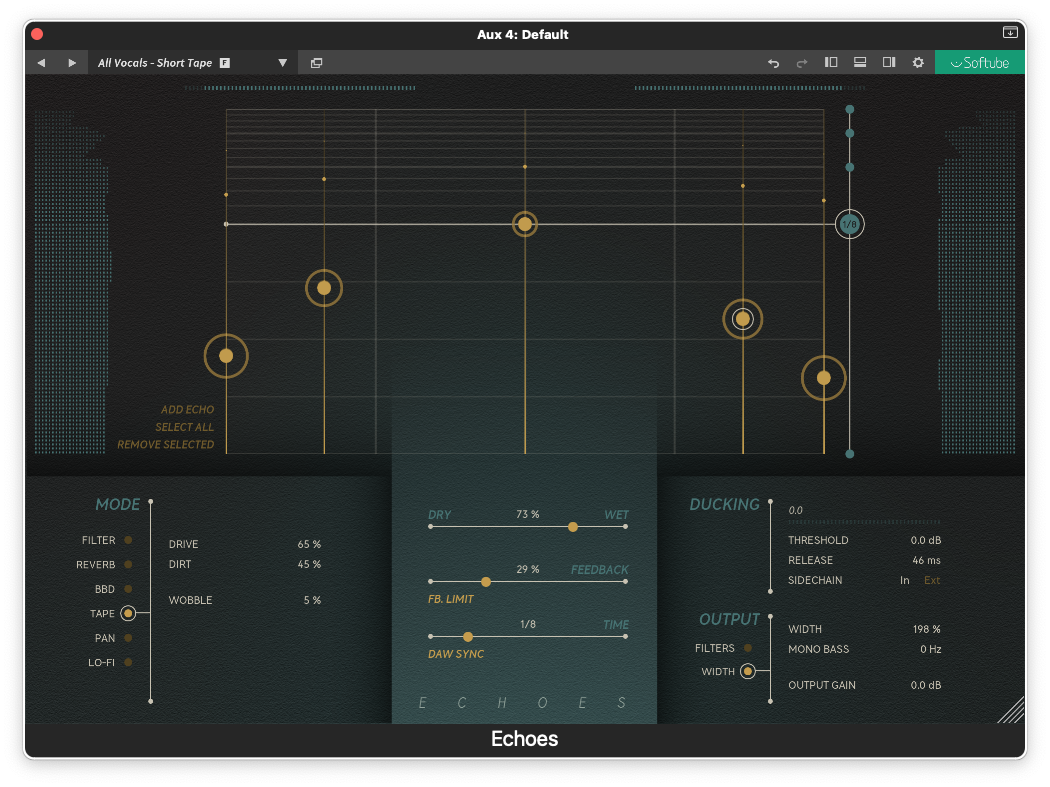Open the preset compare window icon
The height and width of the screenshot is (787, 1050).
pyautogui.click(x=317, y=63)
